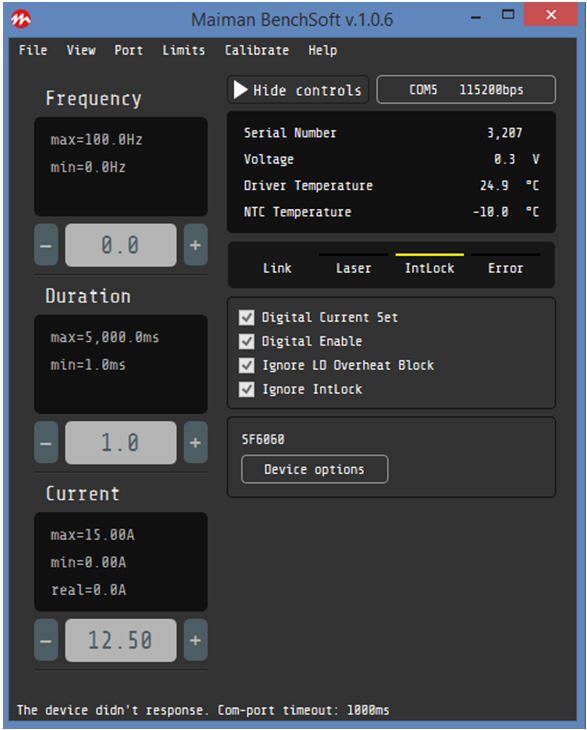
Task: Open the Help menu
Action: (x=323, y=50)
